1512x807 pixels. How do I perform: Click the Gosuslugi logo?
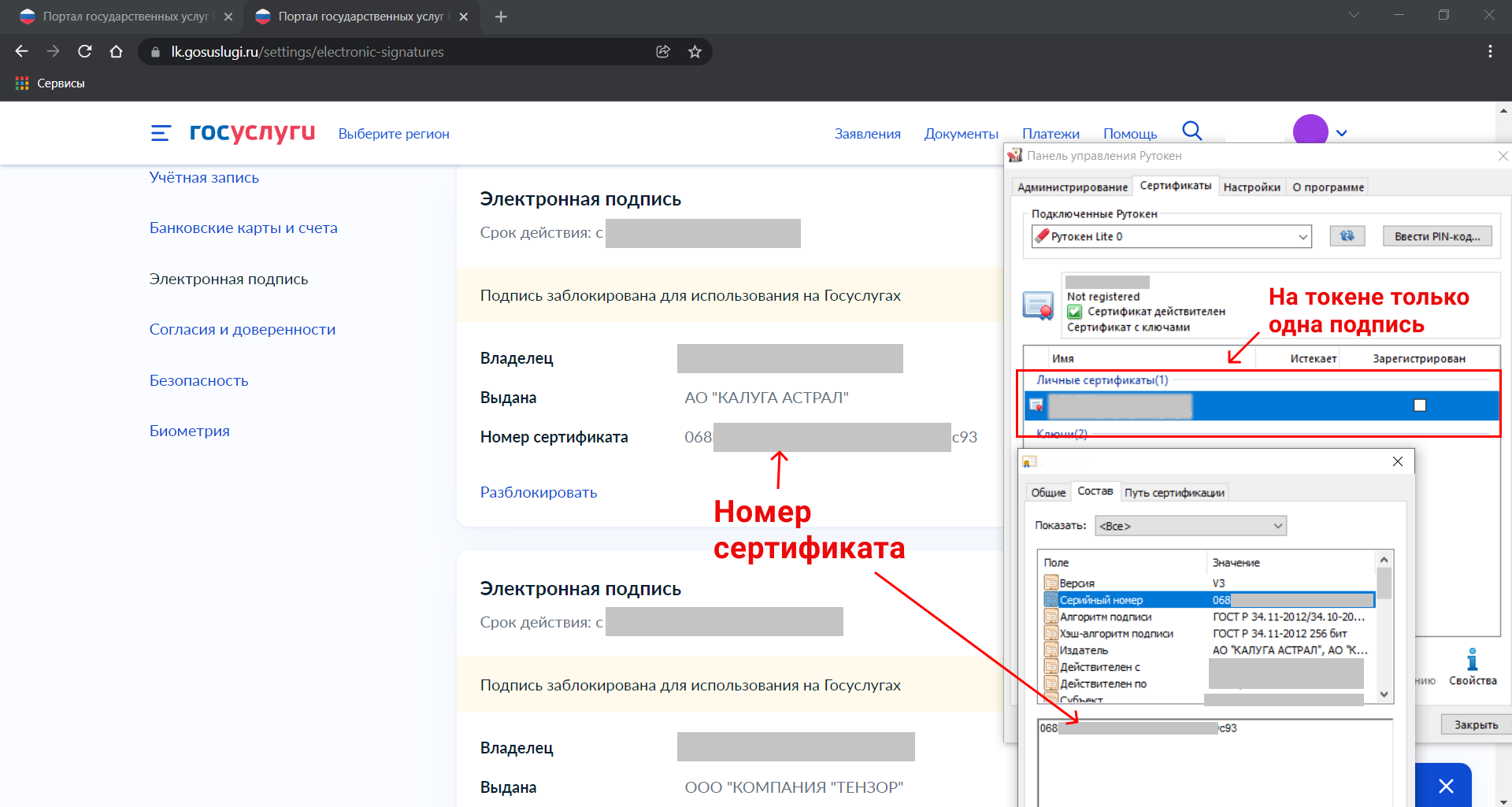(x=252, y=132)
